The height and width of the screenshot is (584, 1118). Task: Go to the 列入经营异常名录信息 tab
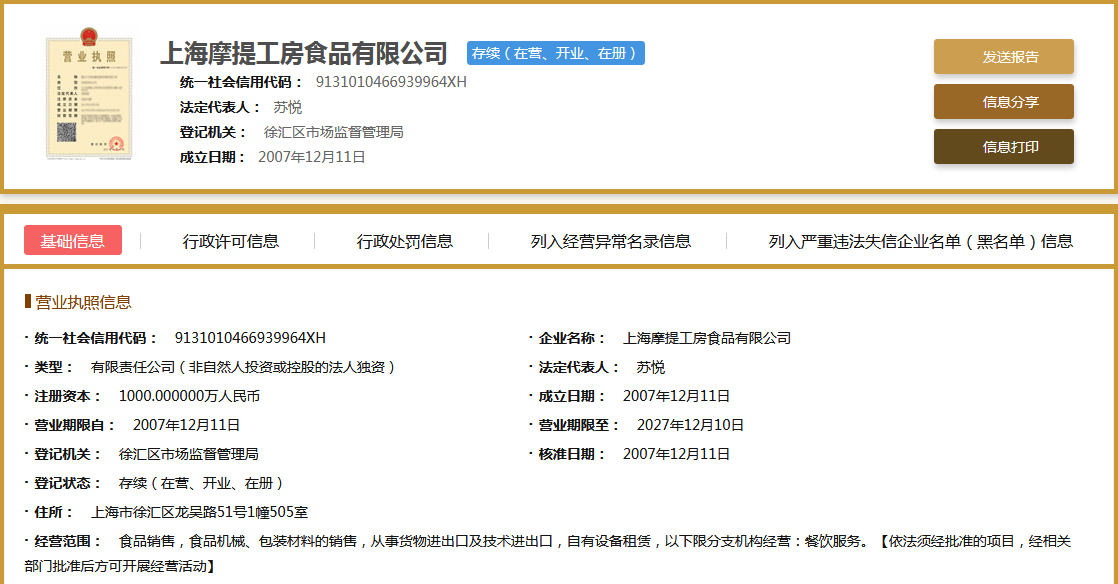click(610, 241)
